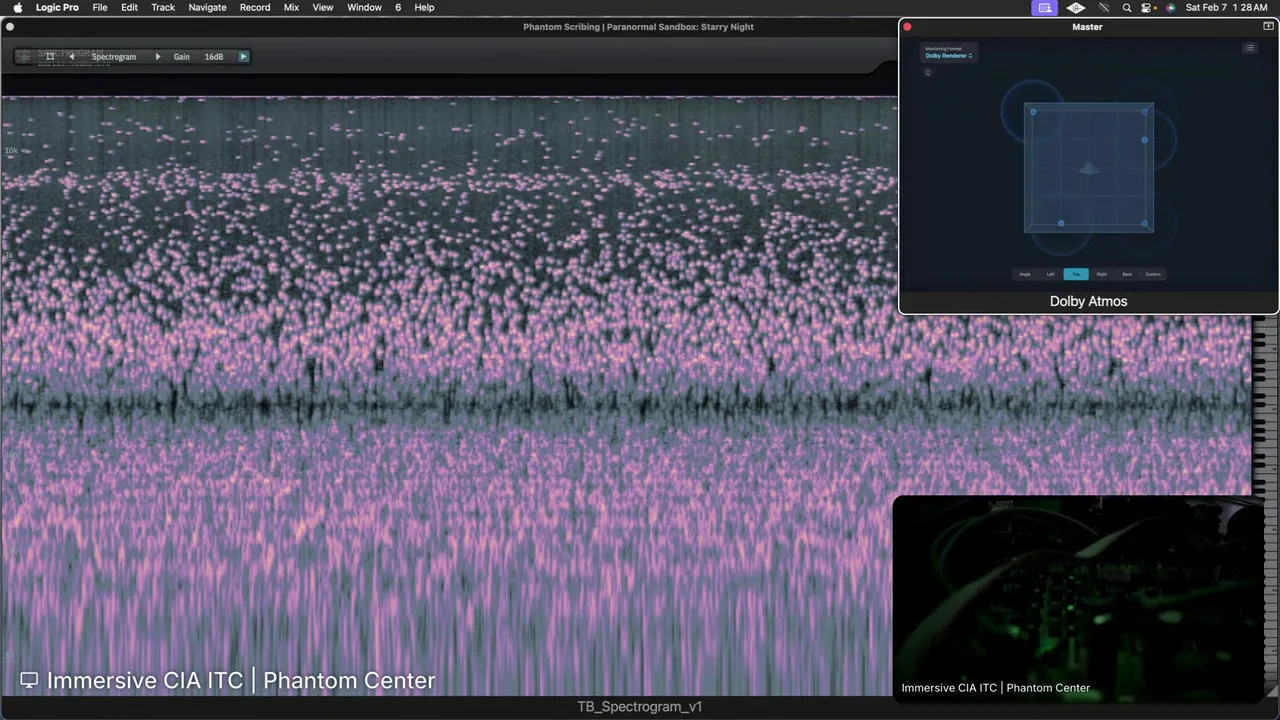The height and width of the screenshot is (720, 1280).
Task: Click the top-left speaker object in panner
Action: pyautogui.click(x=1033, y=112)
